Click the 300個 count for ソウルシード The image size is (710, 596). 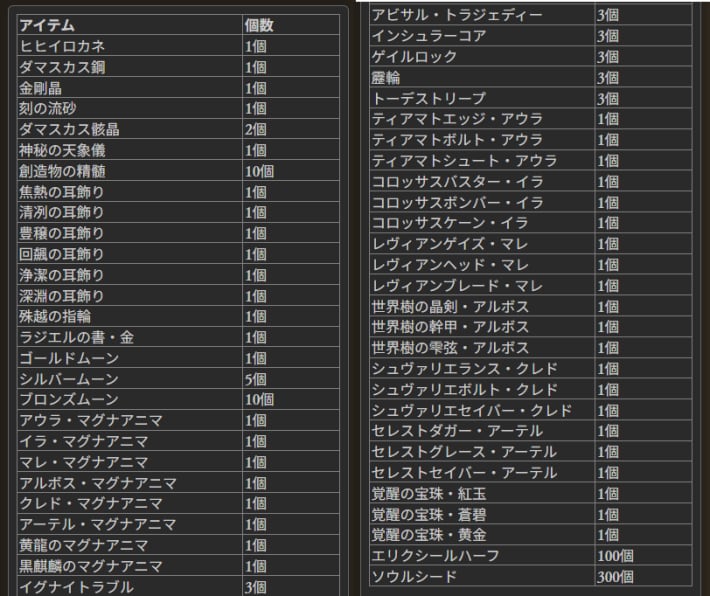pos(615,577)
